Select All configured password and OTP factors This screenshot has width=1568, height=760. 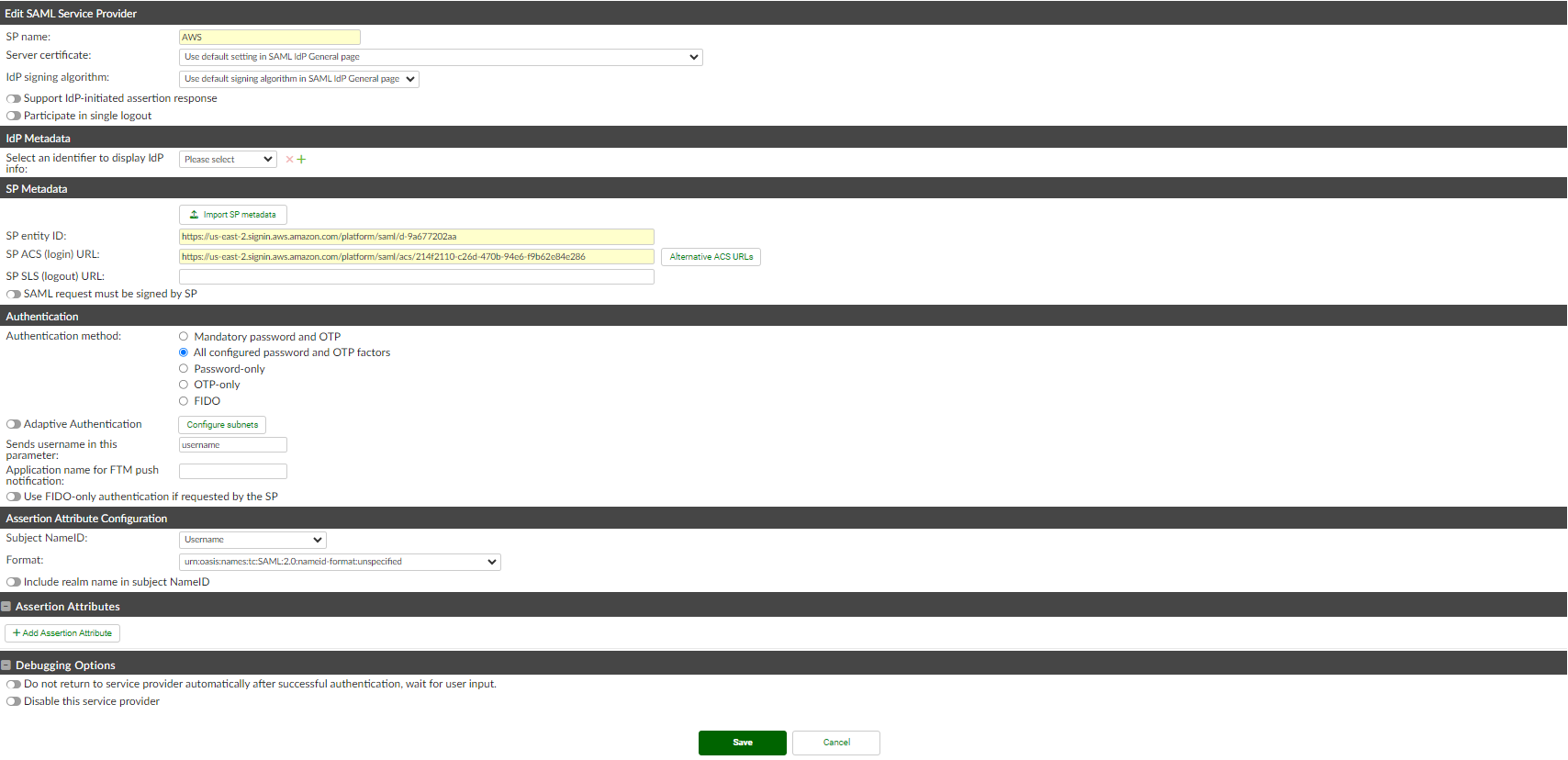point(184,352)
